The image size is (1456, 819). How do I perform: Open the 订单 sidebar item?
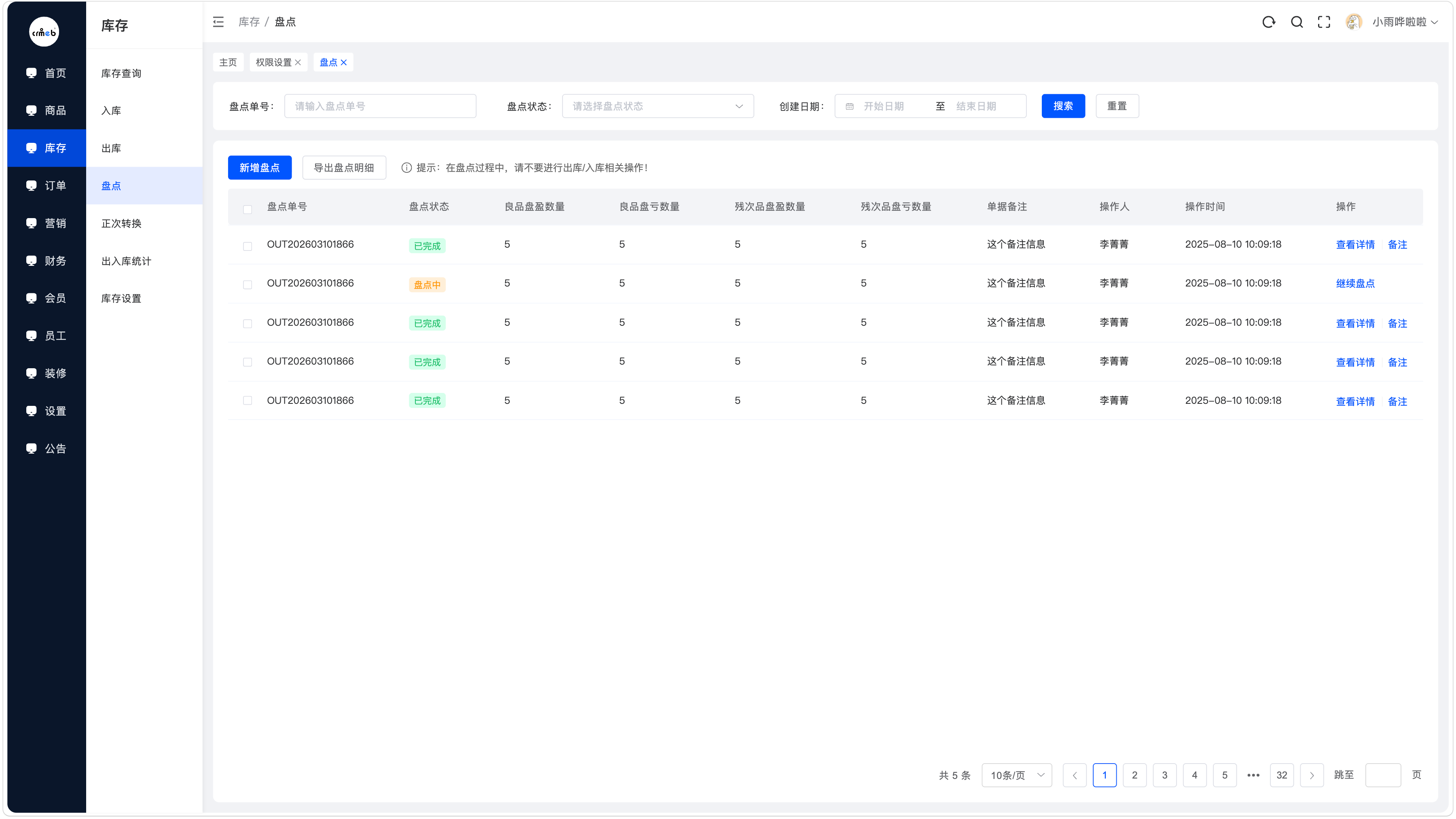tap(47, 185)
